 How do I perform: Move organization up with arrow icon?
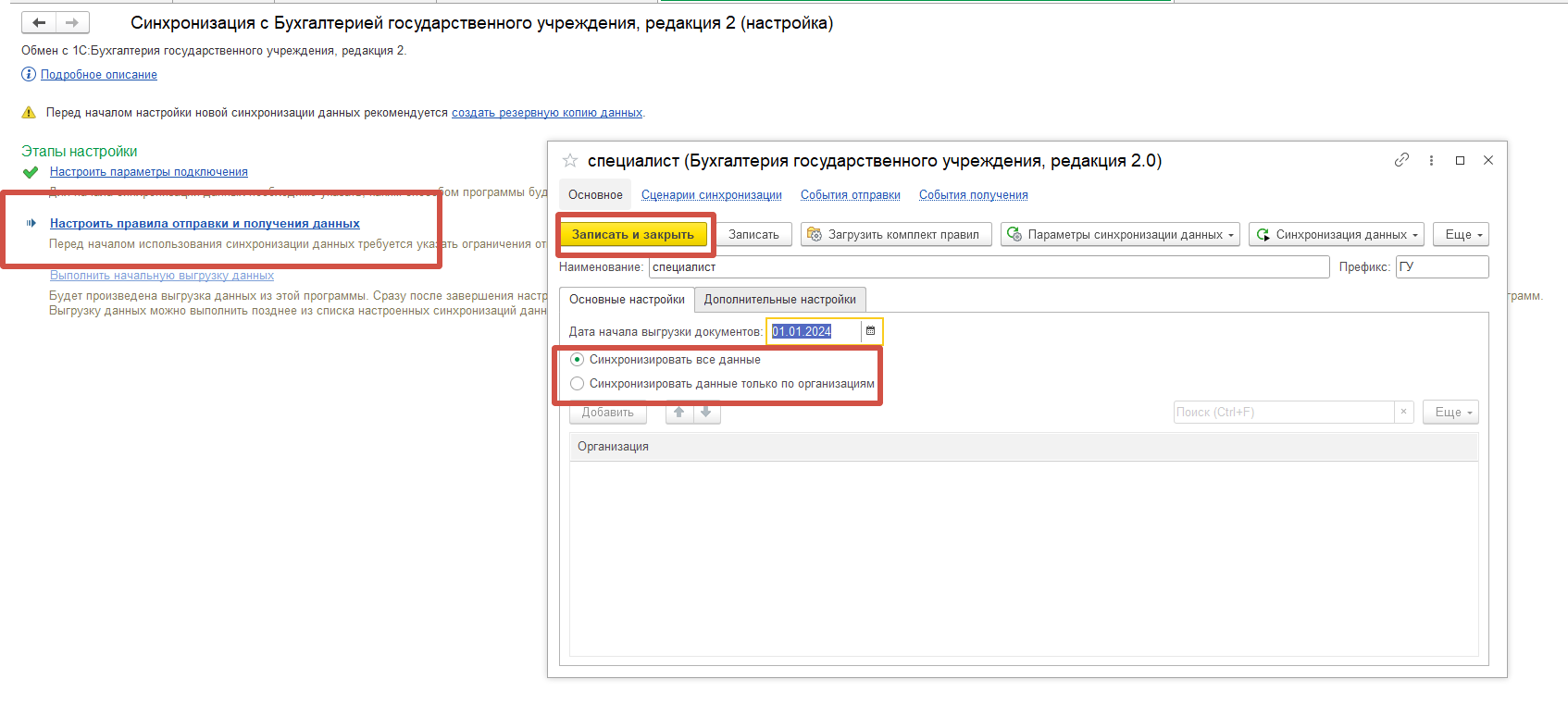pos(678,413)
